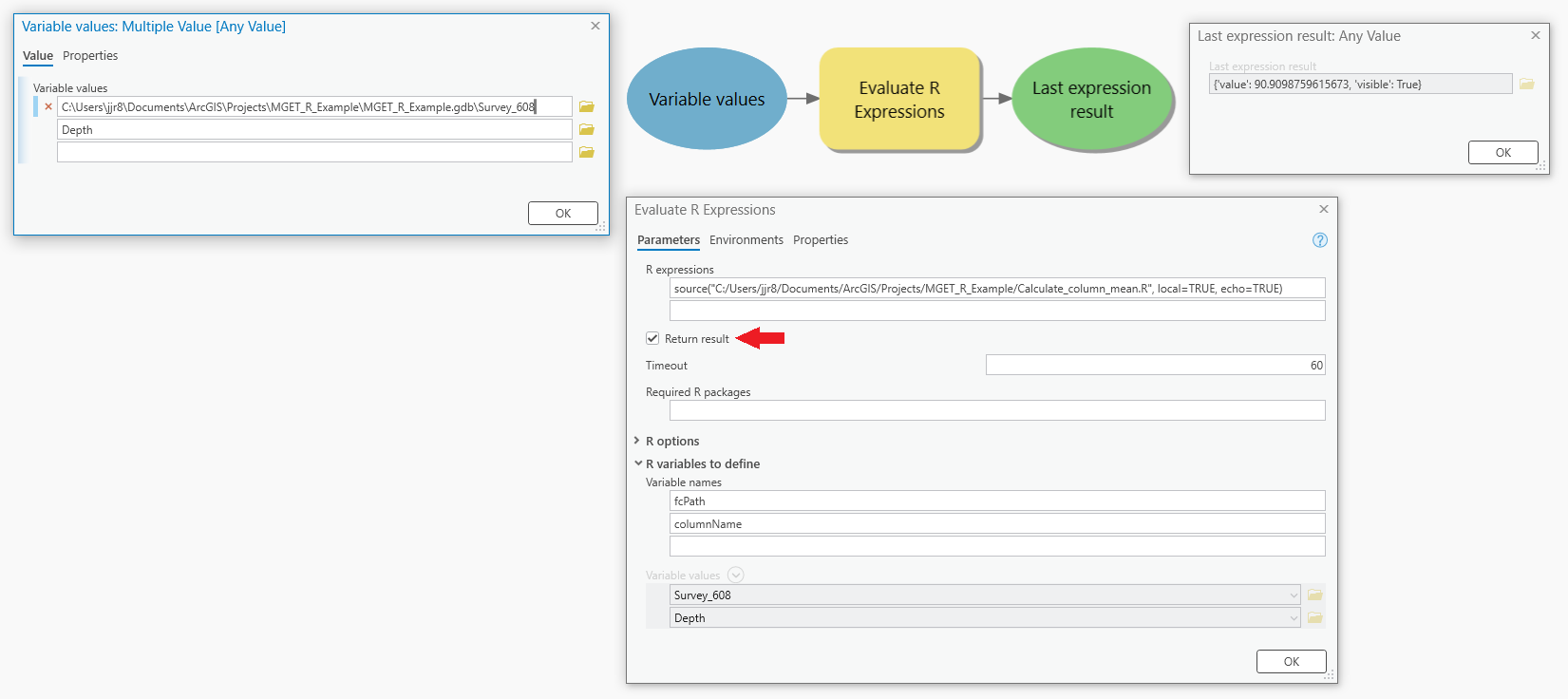The width and height of the screenshot is (1568, 699).
Task: Browse folder icon for empty variable value row
Action: [587, 152]
